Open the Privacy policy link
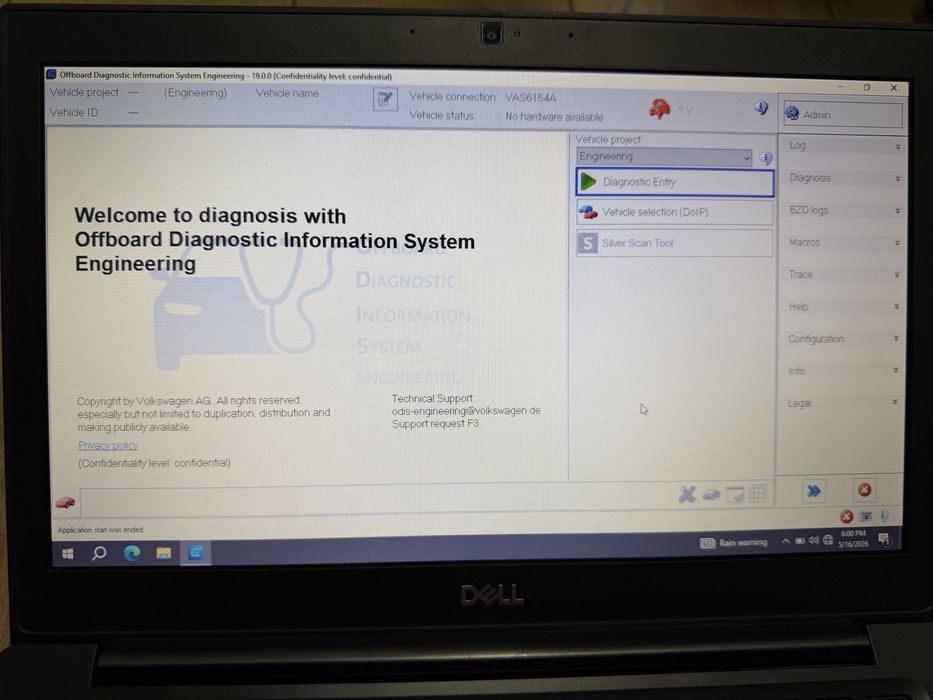Viewport: 933px width, 700px height. pos(108,445)
